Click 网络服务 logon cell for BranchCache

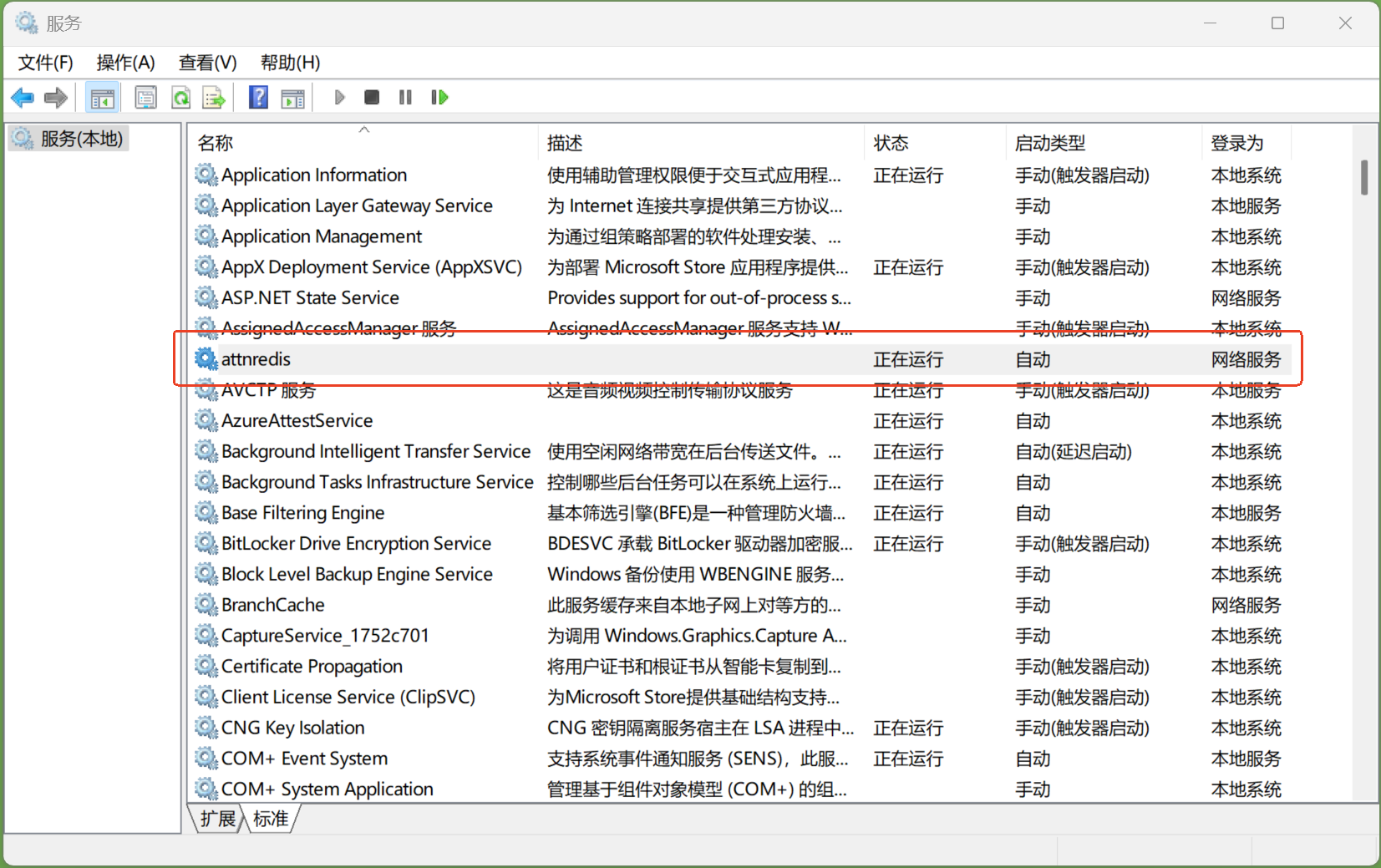(1246, 605)
